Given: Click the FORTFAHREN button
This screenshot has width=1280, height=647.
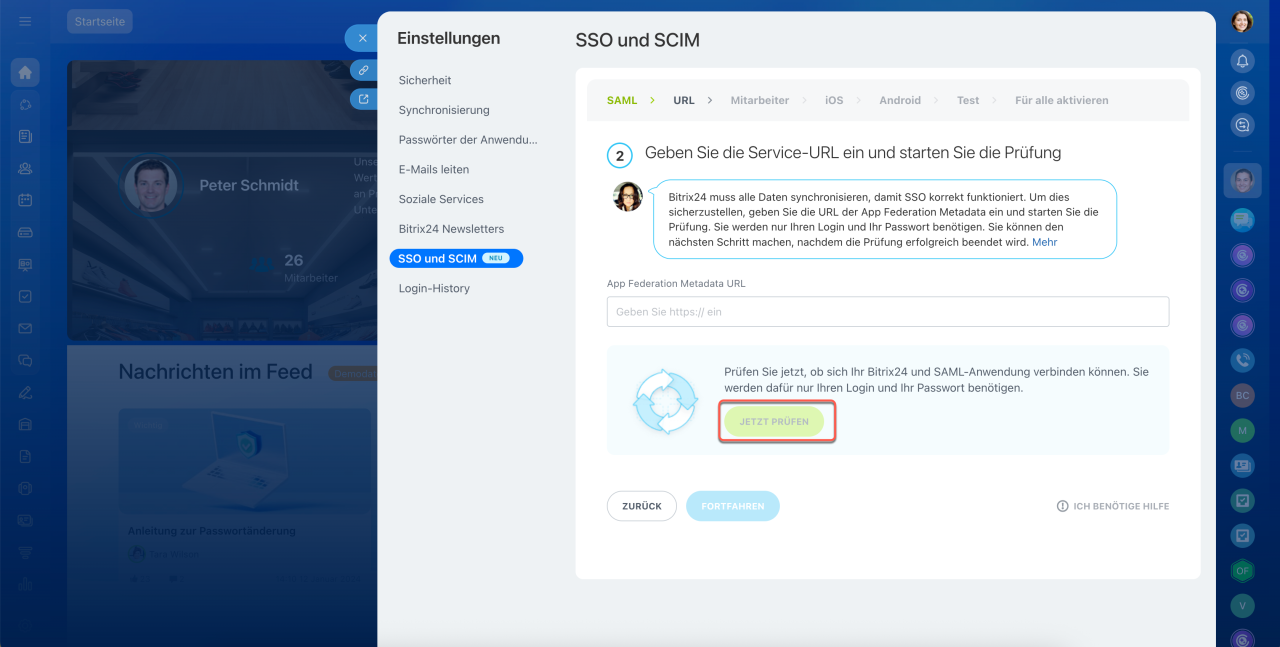Looking at the screenshot, I should (x=733, y=506).
